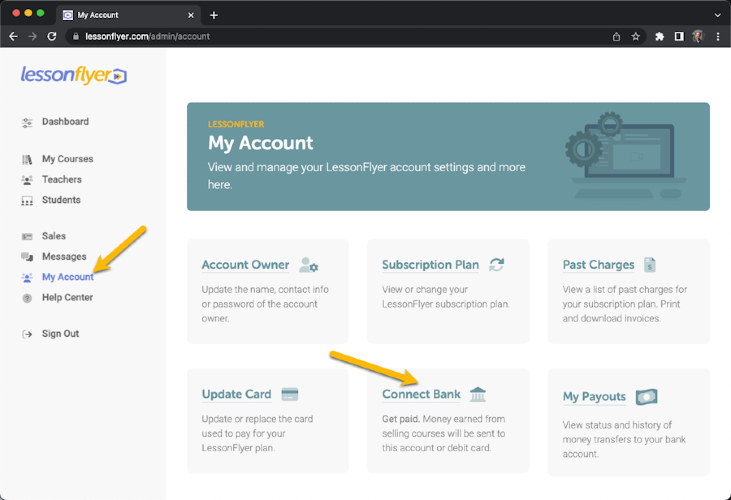Image resolution: width=731 pixels, height=500 pixels.
Task: Click the browser back arrow
Action: 13,36
